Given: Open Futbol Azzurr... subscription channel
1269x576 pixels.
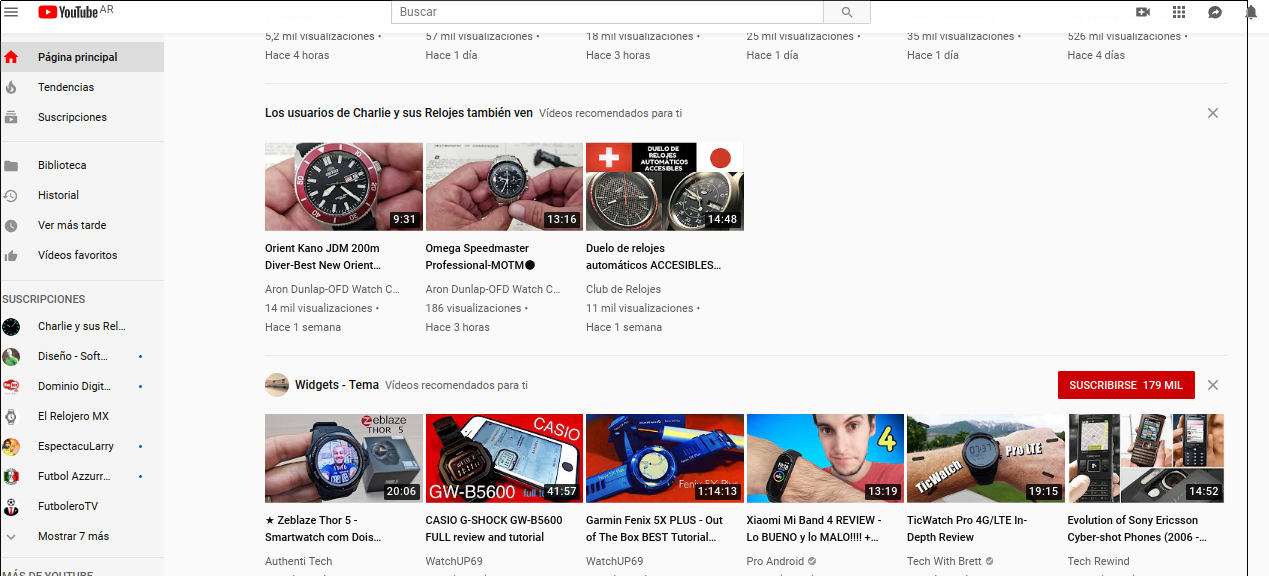Looking at the screenshot, I should click(x=82, y=476).
